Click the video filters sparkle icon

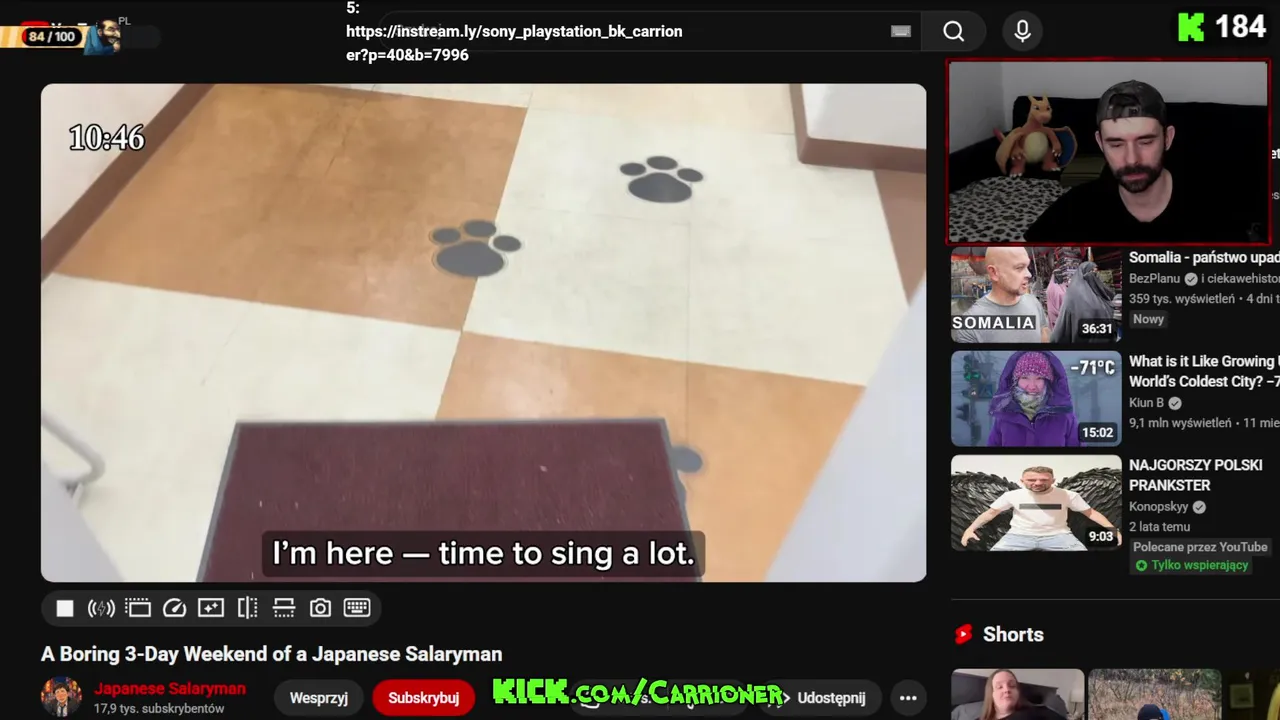click(x=211, y=608)
